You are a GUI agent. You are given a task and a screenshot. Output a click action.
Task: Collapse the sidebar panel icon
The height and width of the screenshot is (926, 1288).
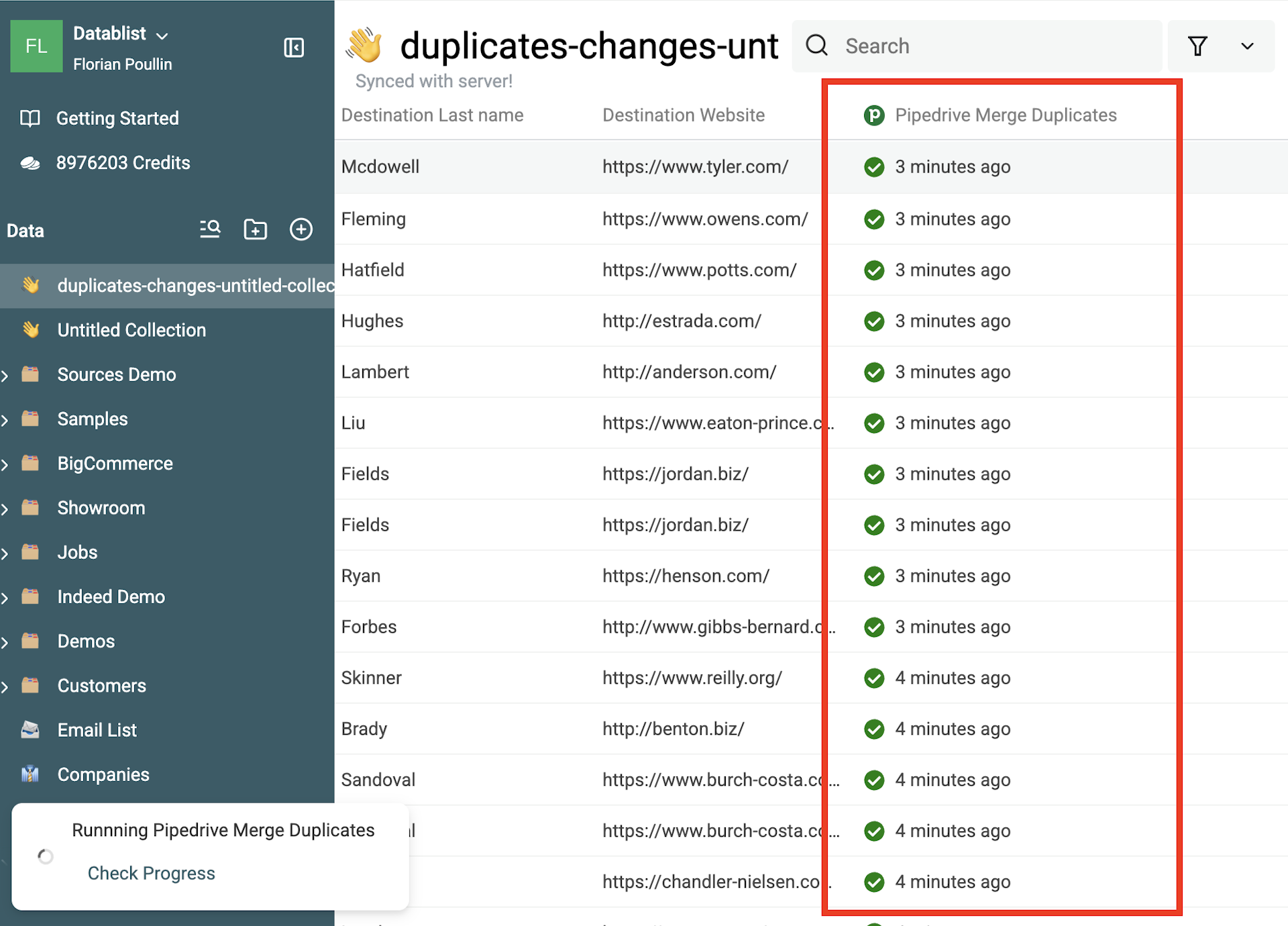pos(294,48)
